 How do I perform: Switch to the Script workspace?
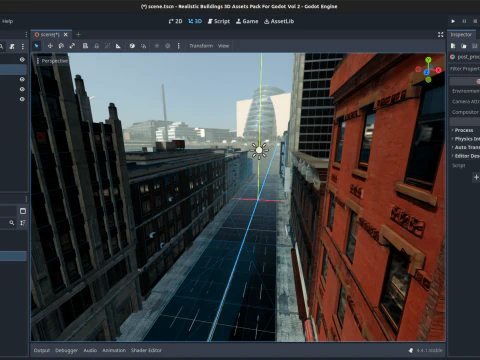[x=219, y=21]
